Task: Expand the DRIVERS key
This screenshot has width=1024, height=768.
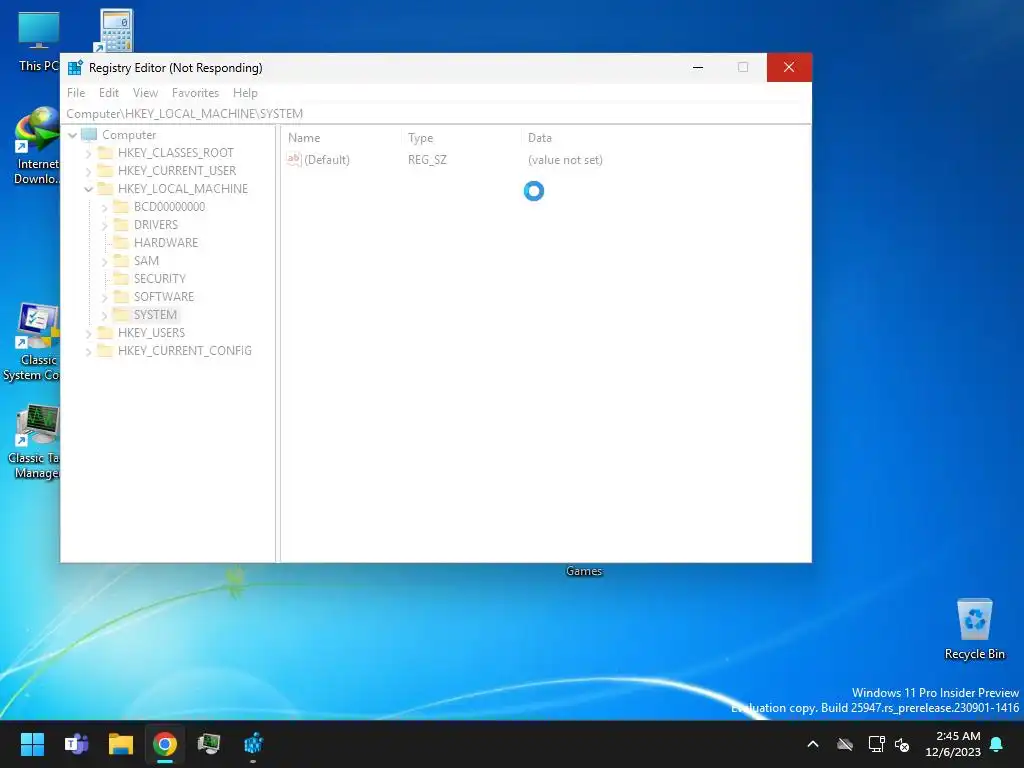Action: [x=104, y=225]
